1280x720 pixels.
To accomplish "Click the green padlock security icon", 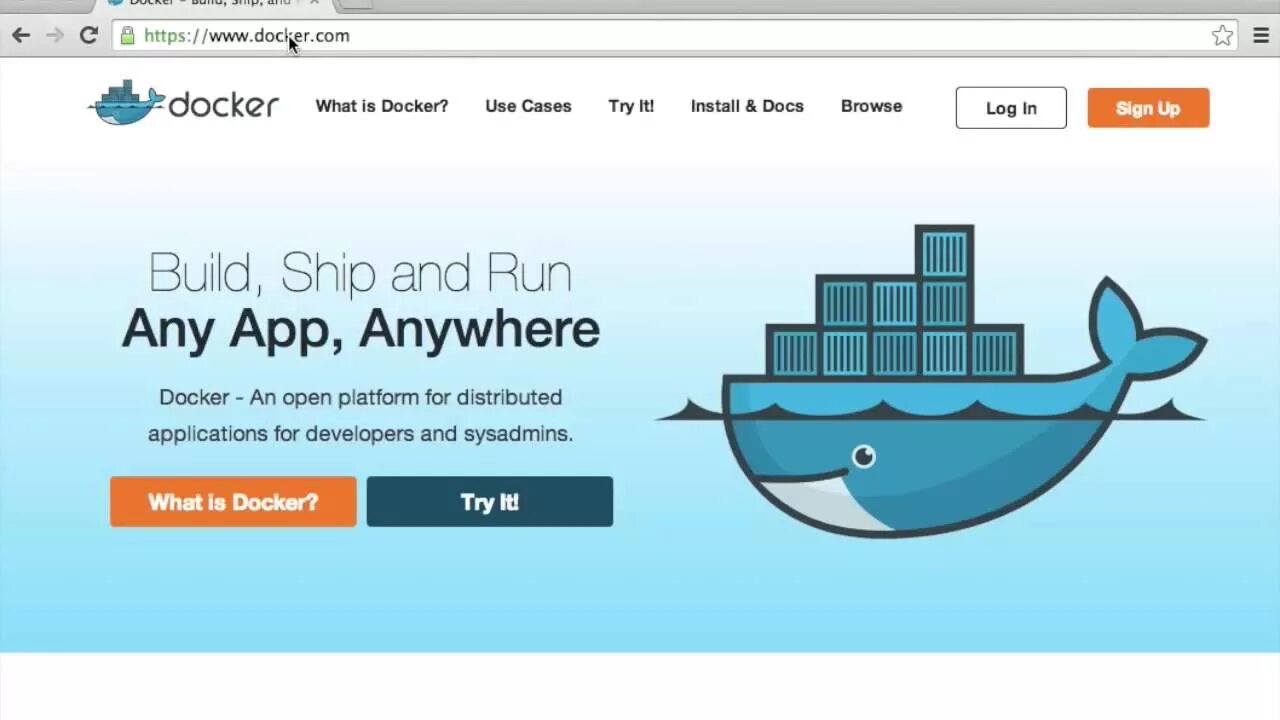I will [127, 36].
